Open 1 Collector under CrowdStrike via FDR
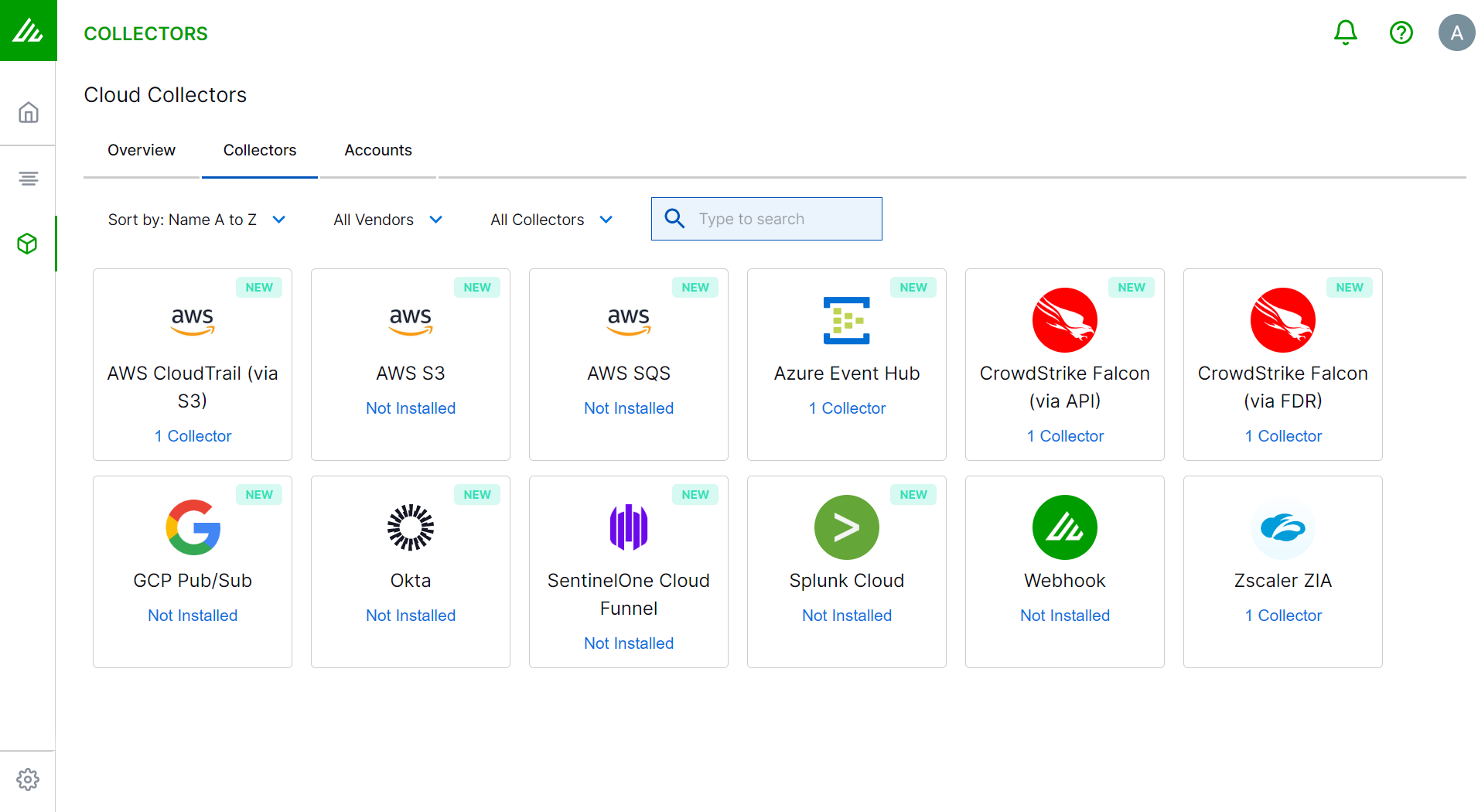This screenshot has height=812, width=1478. tap(1283, 436)
